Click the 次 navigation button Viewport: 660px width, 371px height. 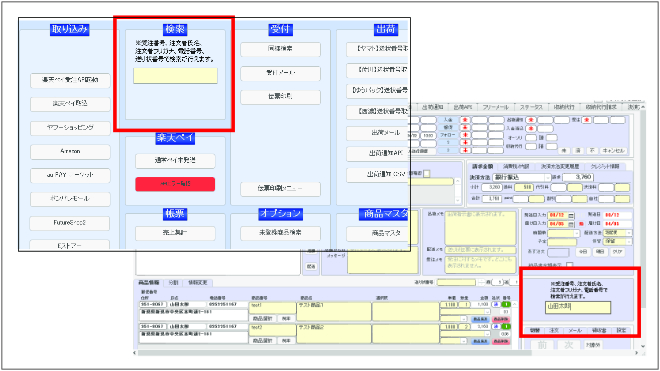tap(569, 345)
